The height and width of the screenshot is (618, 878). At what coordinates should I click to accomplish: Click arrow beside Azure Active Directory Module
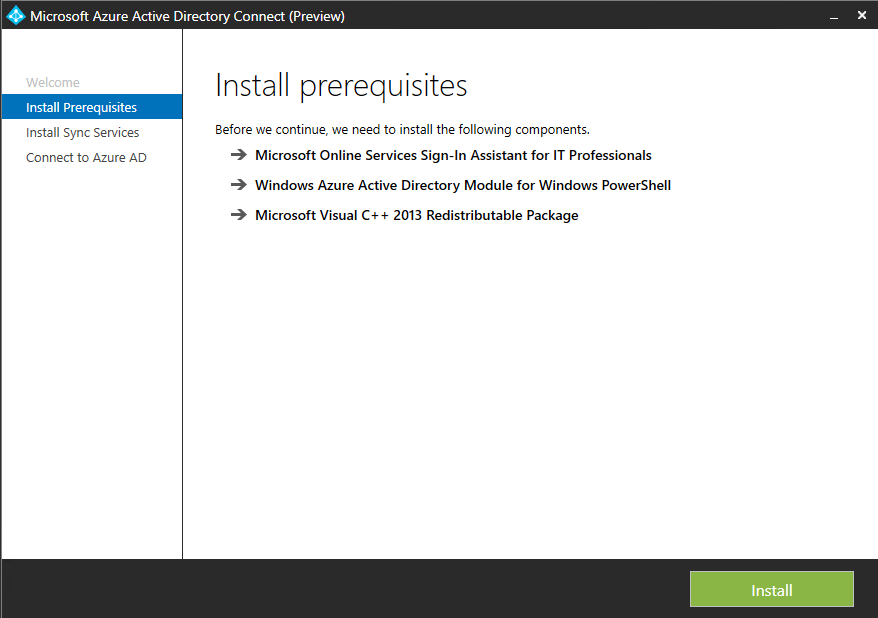tap(238, 185)
